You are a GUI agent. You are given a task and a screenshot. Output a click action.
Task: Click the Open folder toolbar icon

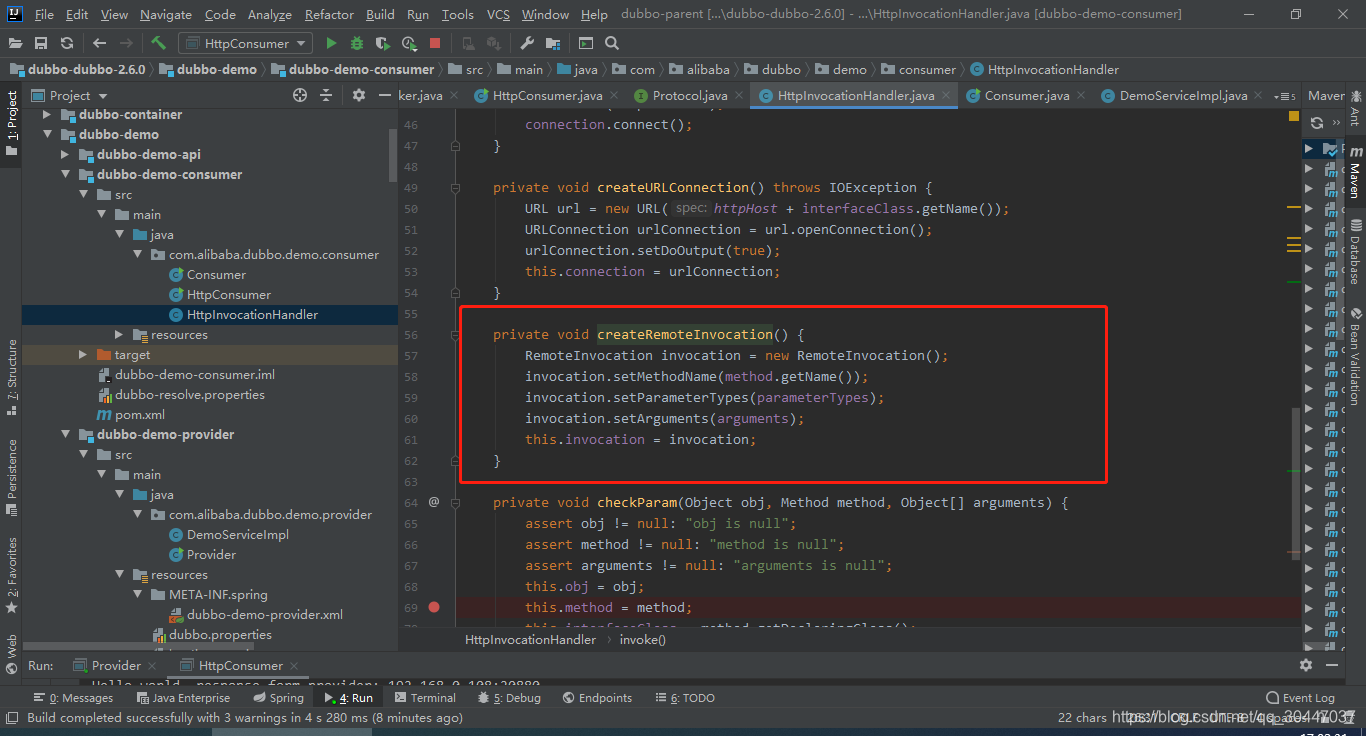point(16,43)
